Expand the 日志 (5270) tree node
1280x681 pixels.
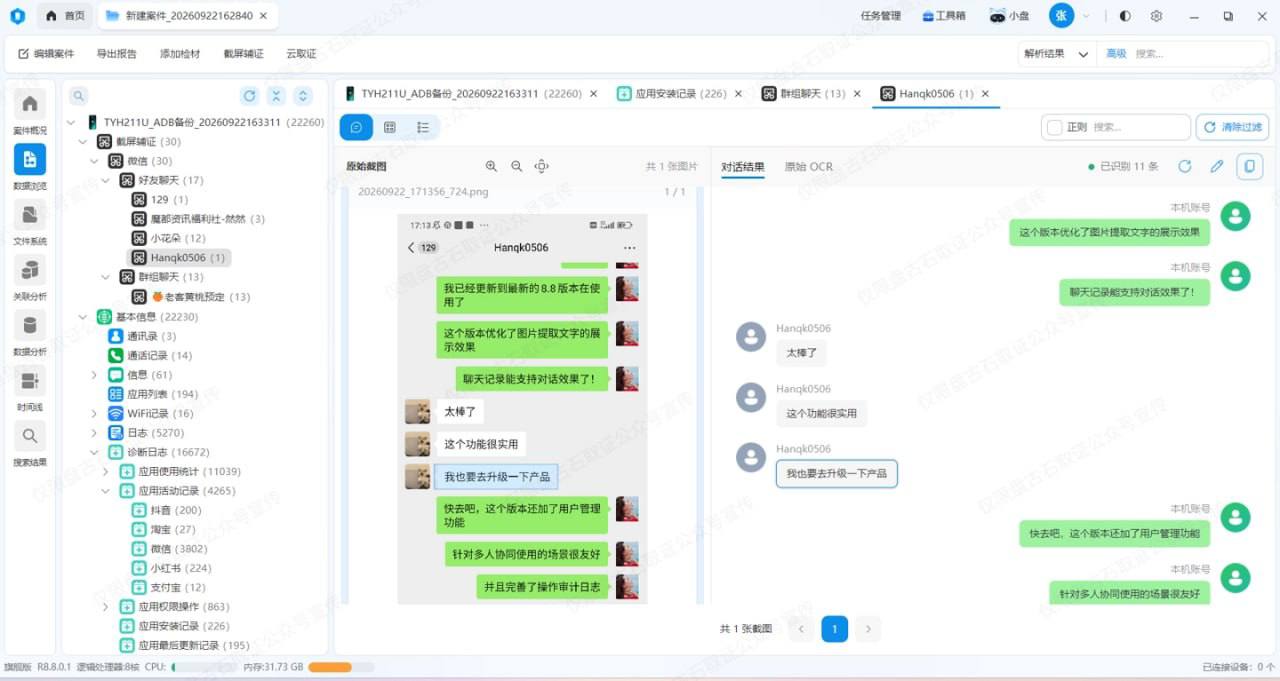click(95, 433)
